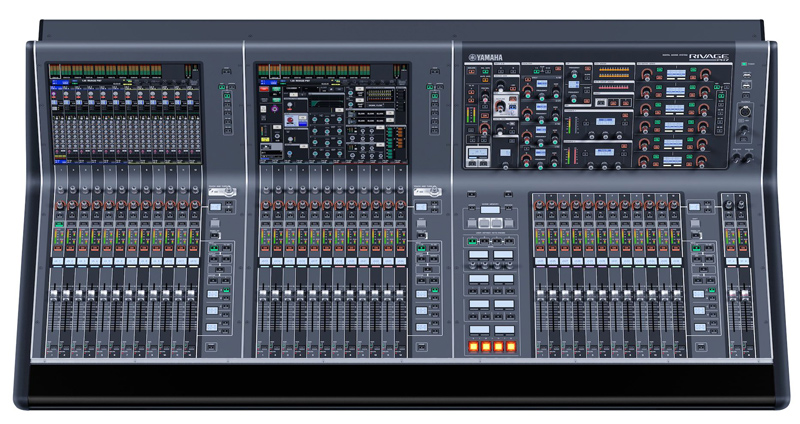Viewport: 800px width, 424px height.
Task: Click first master strip encoder at far right
Action: (x=730, y=205)
